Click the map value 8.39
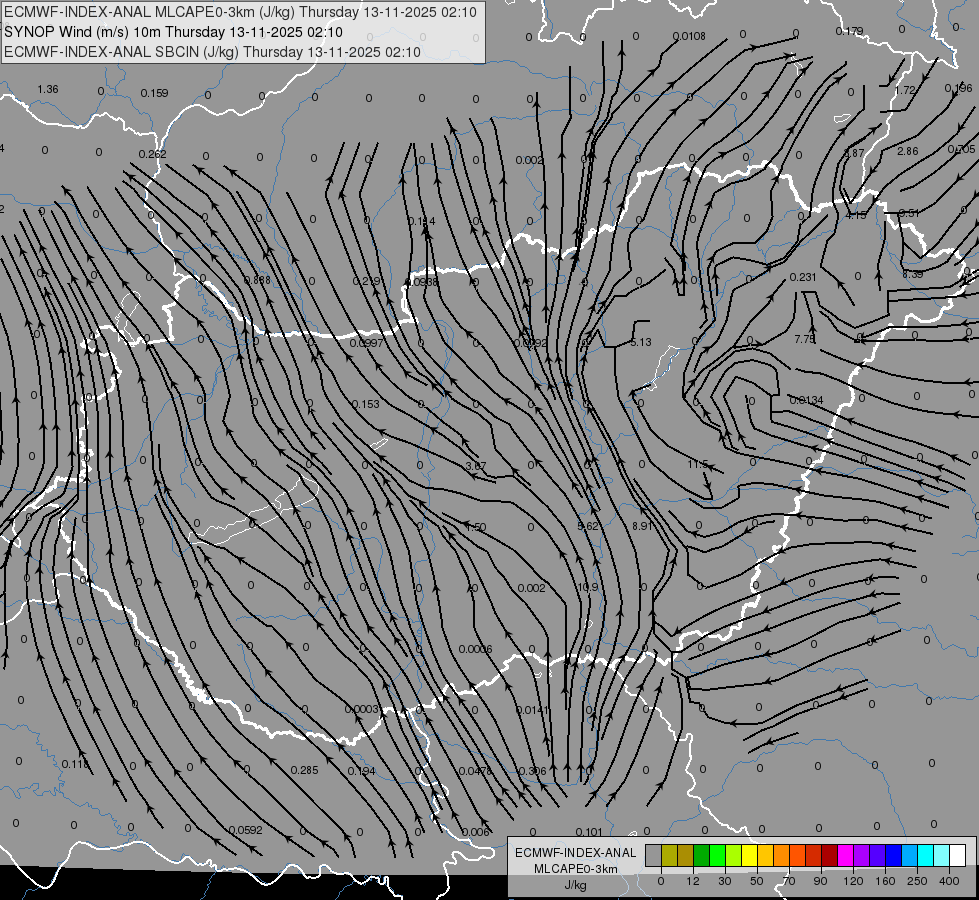 pyautogui.click(x=913, y=274)
